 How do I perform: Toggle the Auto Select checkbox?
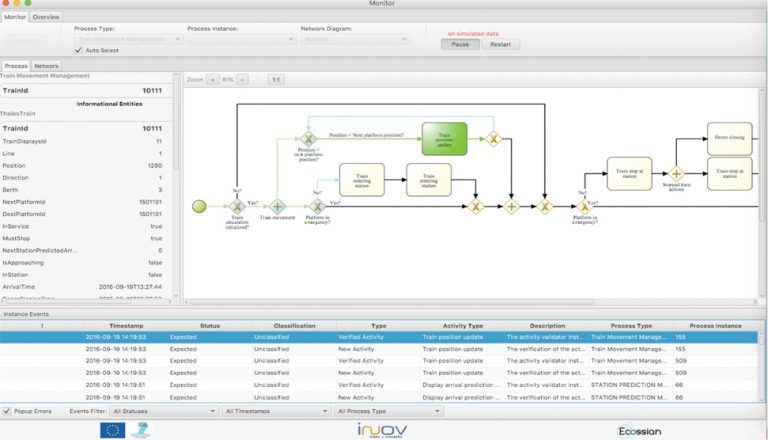[79, 50]
